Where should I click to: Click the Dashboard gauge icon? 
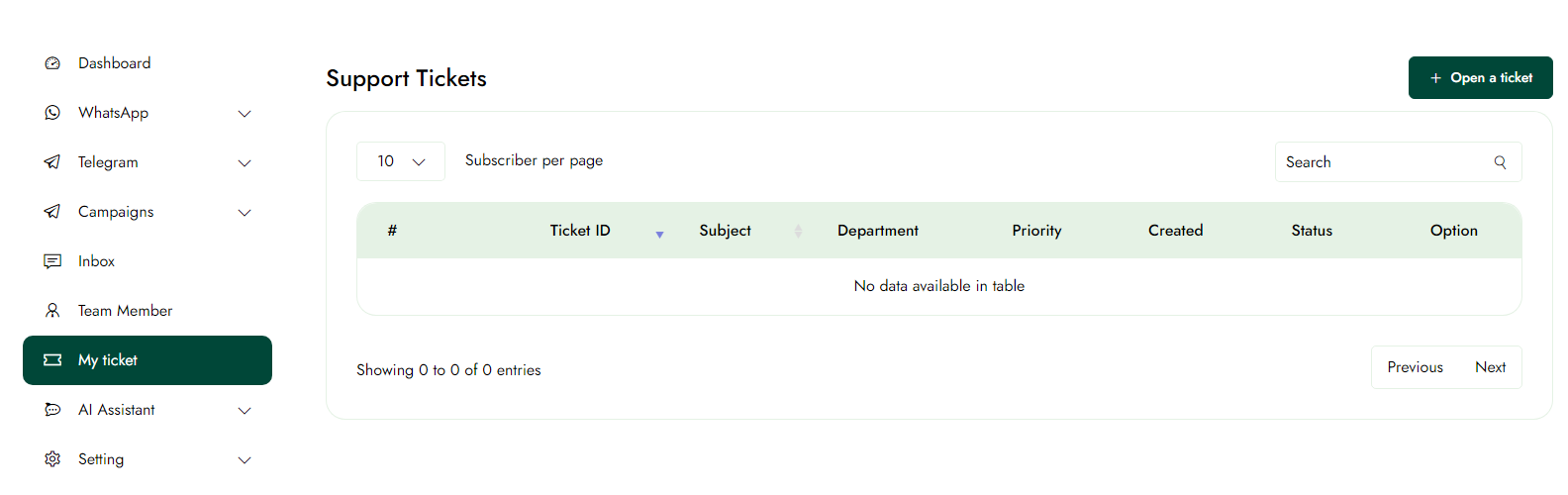[x=52, y=63]
